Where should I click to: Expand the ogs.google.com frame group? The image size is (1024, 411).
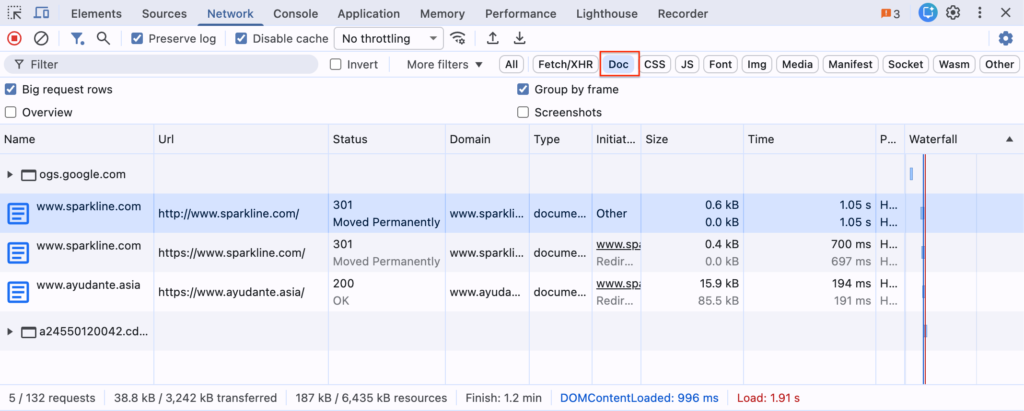point(10,174)
